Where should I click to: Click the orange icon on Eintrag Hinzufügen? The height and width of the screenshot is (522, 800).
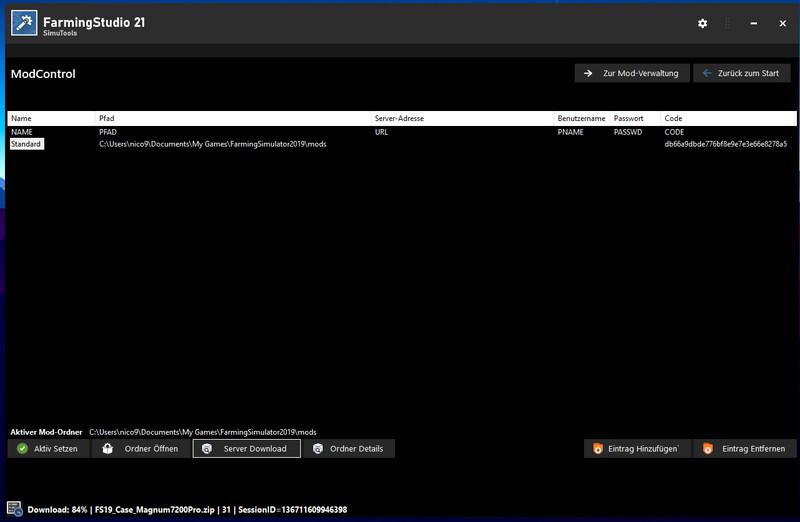[598, 449]
